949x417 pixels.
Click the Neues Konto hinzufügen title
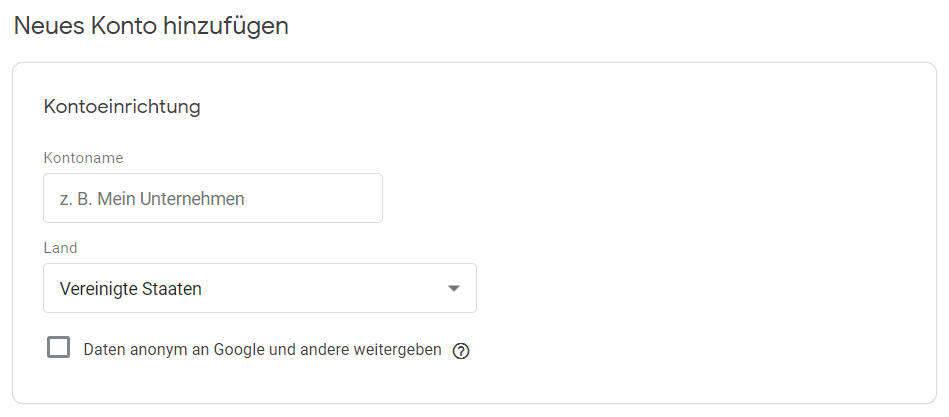(x=151, y=26)
